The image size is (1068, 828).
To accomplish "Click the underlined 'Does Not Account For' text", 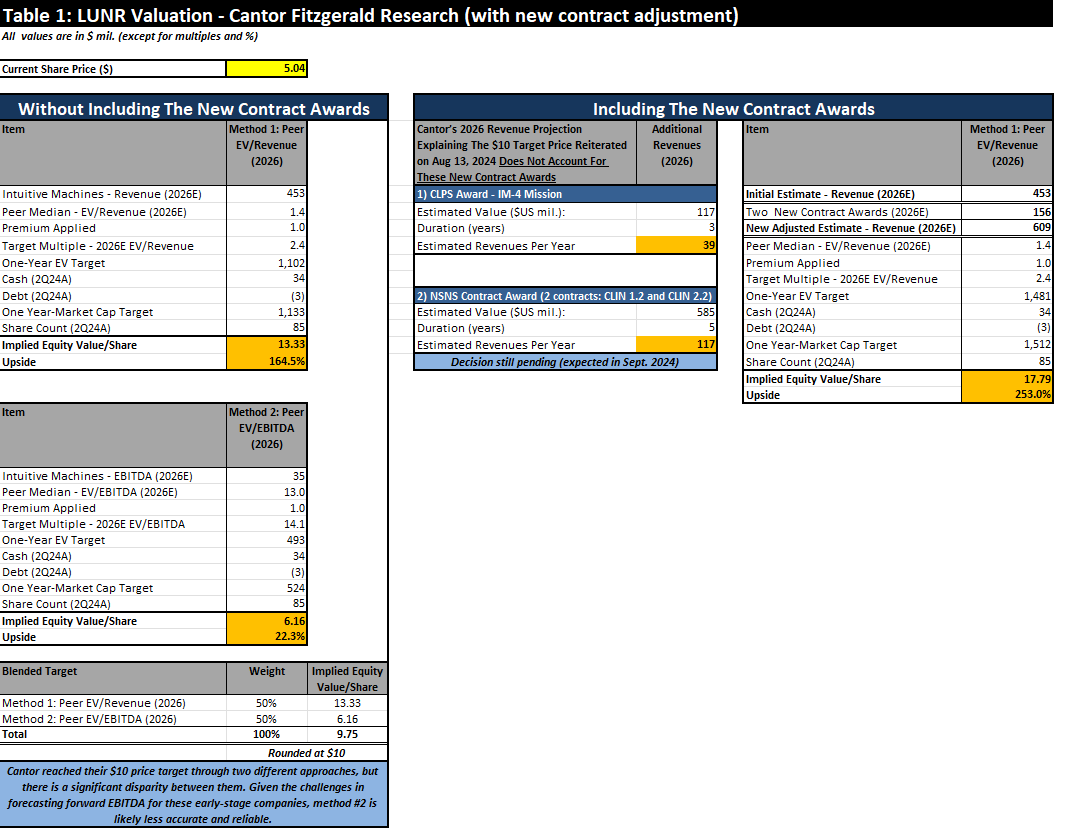I will [552, 161].
